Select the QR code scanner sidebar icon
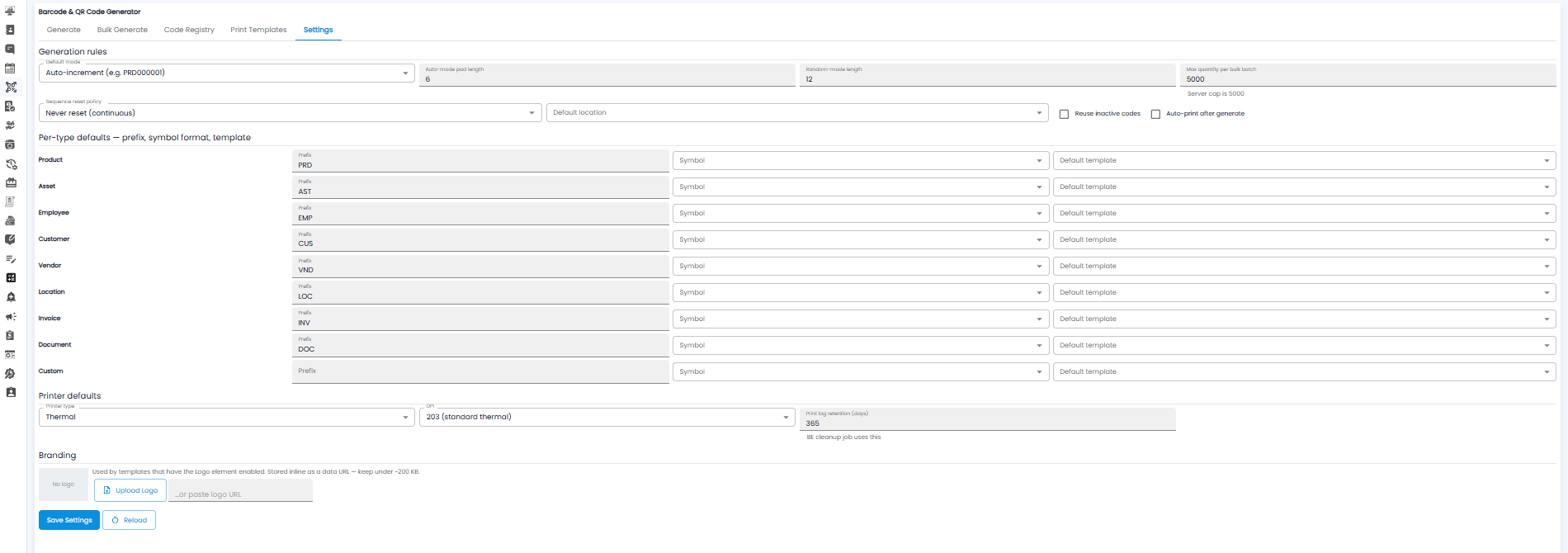 pos(10,87)
